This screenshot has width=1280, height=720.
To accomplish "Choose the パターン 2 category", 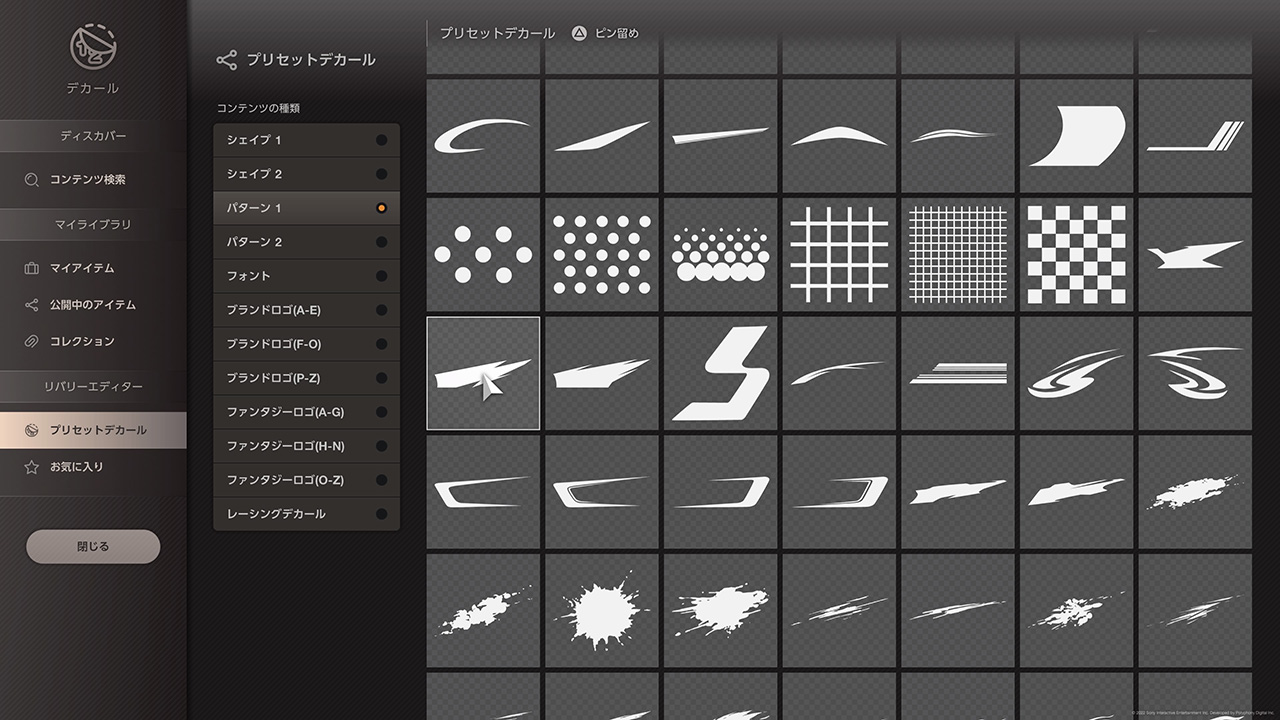I will [306, 242].
